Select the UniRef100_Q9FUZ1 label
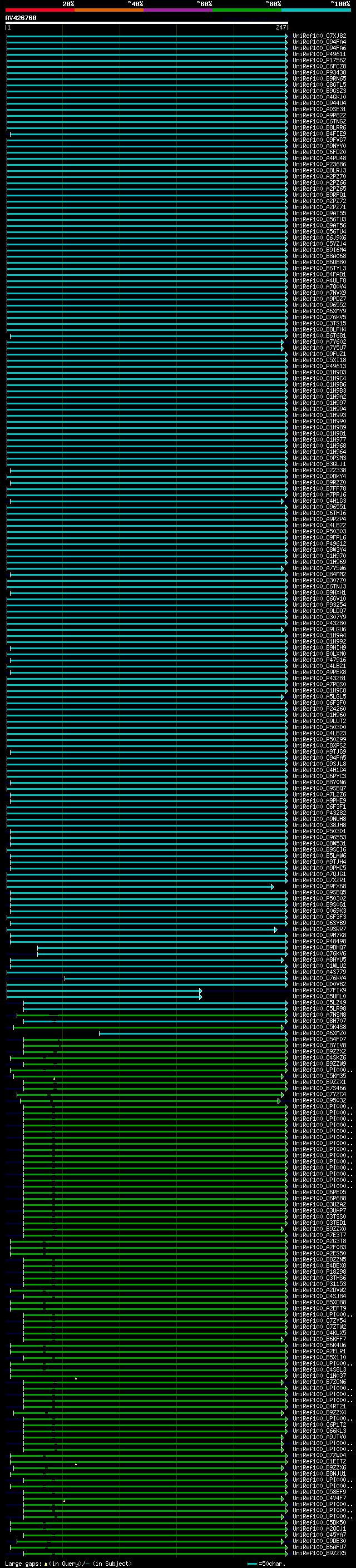Screen dimensions: 356x1568 point(319,354)
